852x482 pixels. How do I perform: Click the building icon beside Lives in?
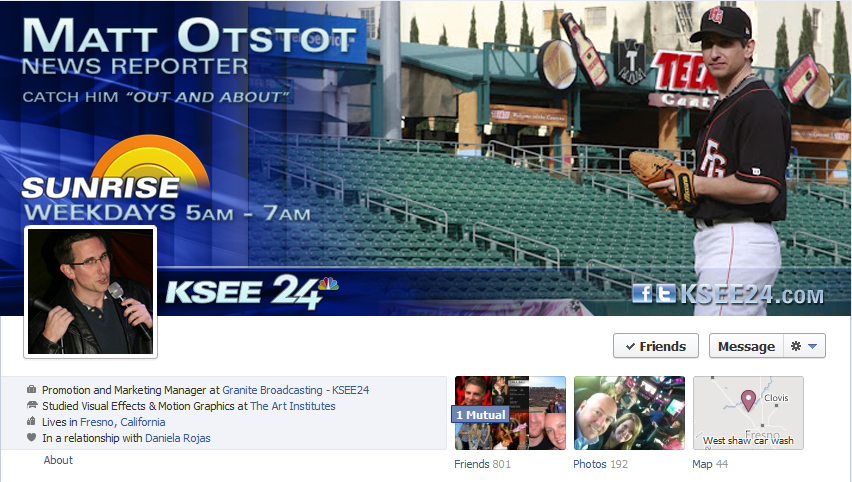pos(32,422)
